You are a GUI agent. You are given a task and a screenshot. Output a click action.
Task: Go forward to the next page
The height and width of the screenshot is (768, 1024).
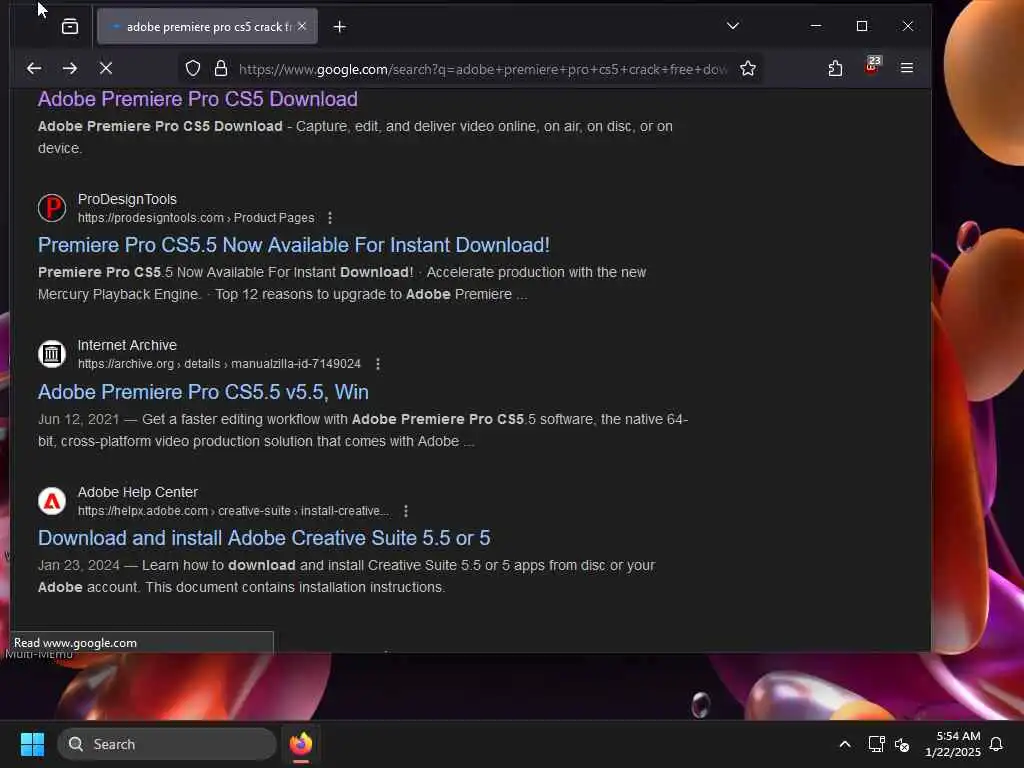[70, 68]
